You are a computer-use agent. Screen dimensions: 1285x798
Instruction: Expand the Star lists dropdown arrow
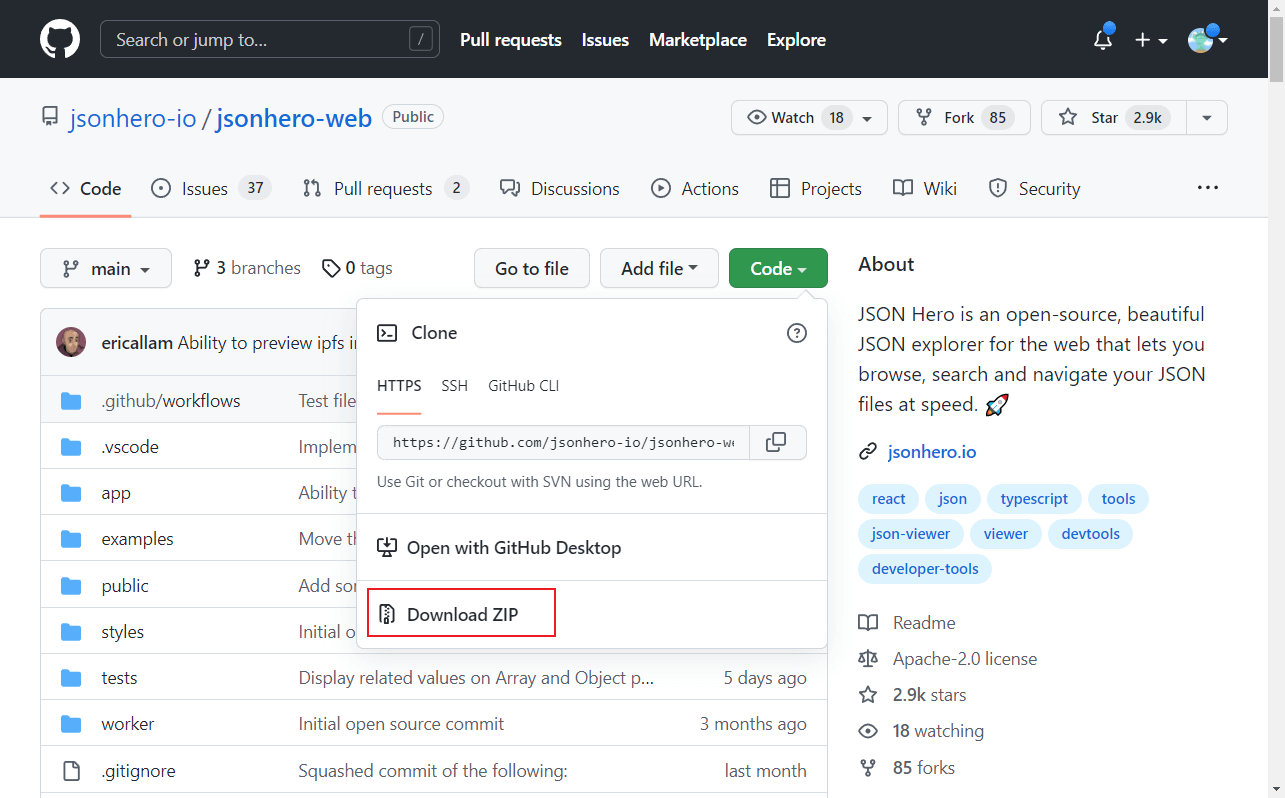(1207, 118)
